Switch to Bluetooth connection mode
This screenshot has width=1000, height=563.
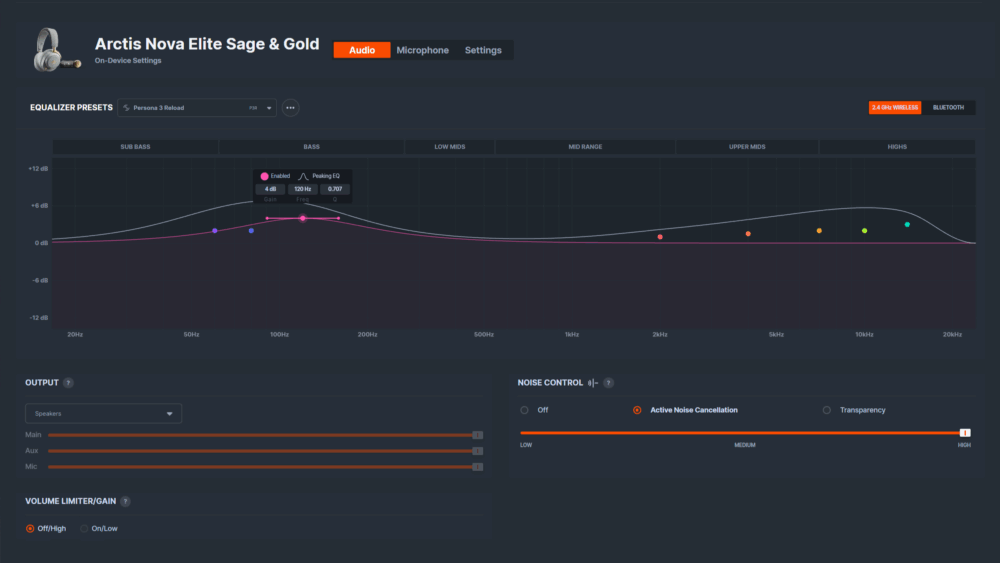coord(948,108)
